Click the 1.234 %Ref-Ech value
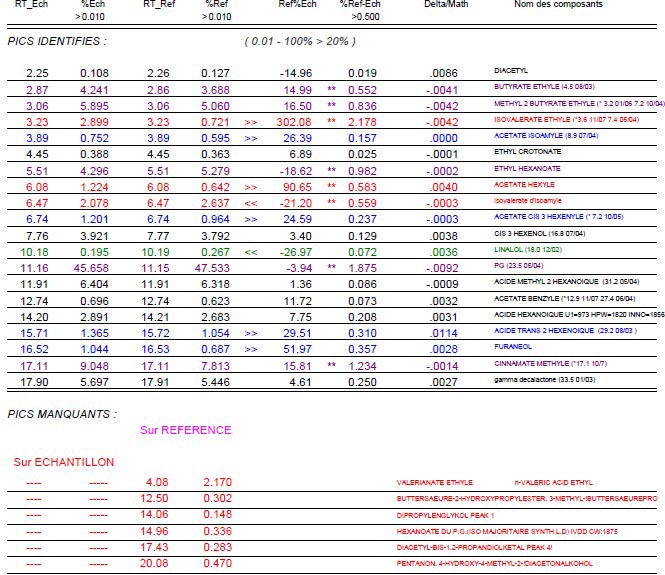Screen dimensions: 665x575 (x=362, y=366)
